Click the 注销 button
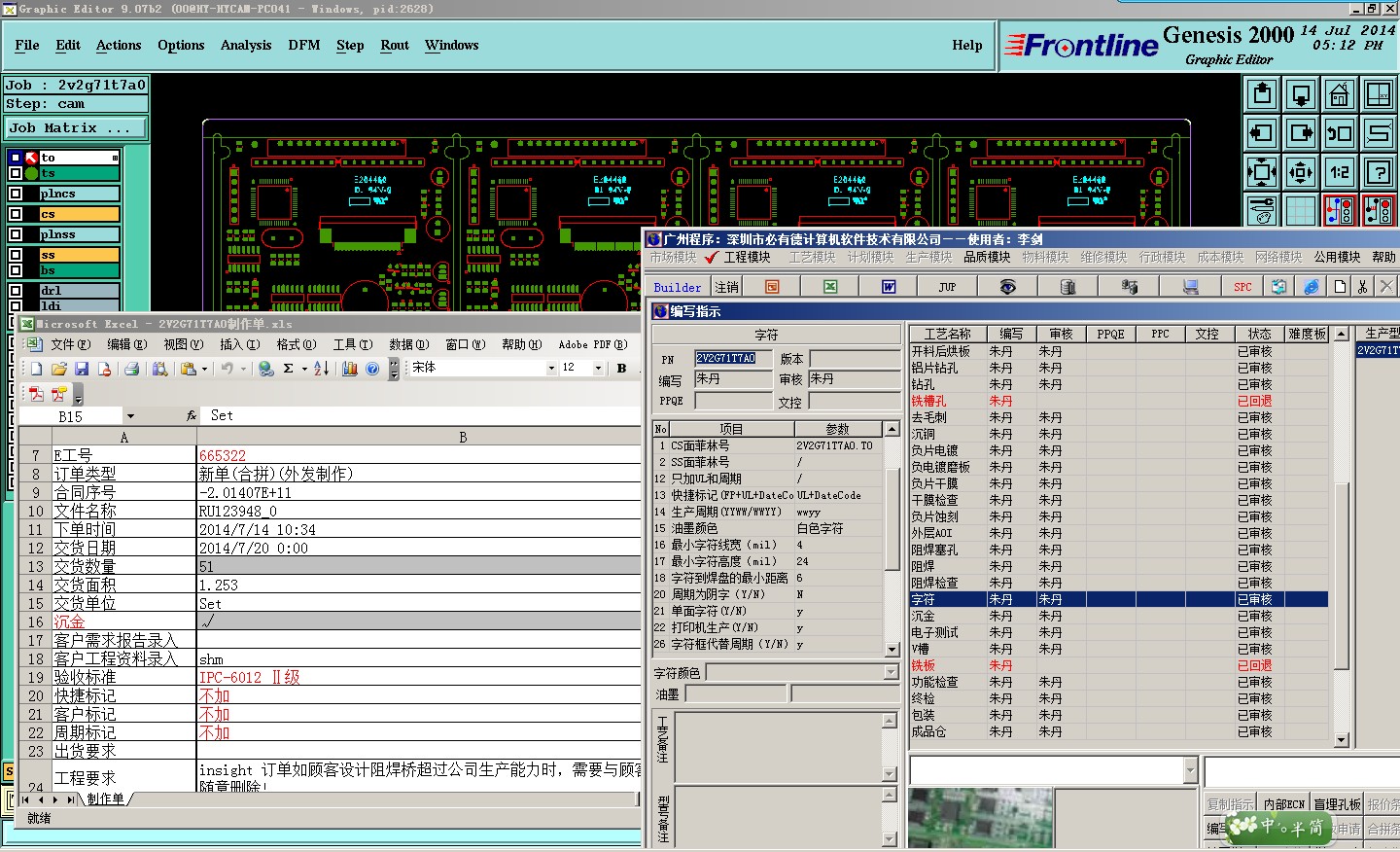Viewport: 1400px width, 852px height. [x=727, y=287]
